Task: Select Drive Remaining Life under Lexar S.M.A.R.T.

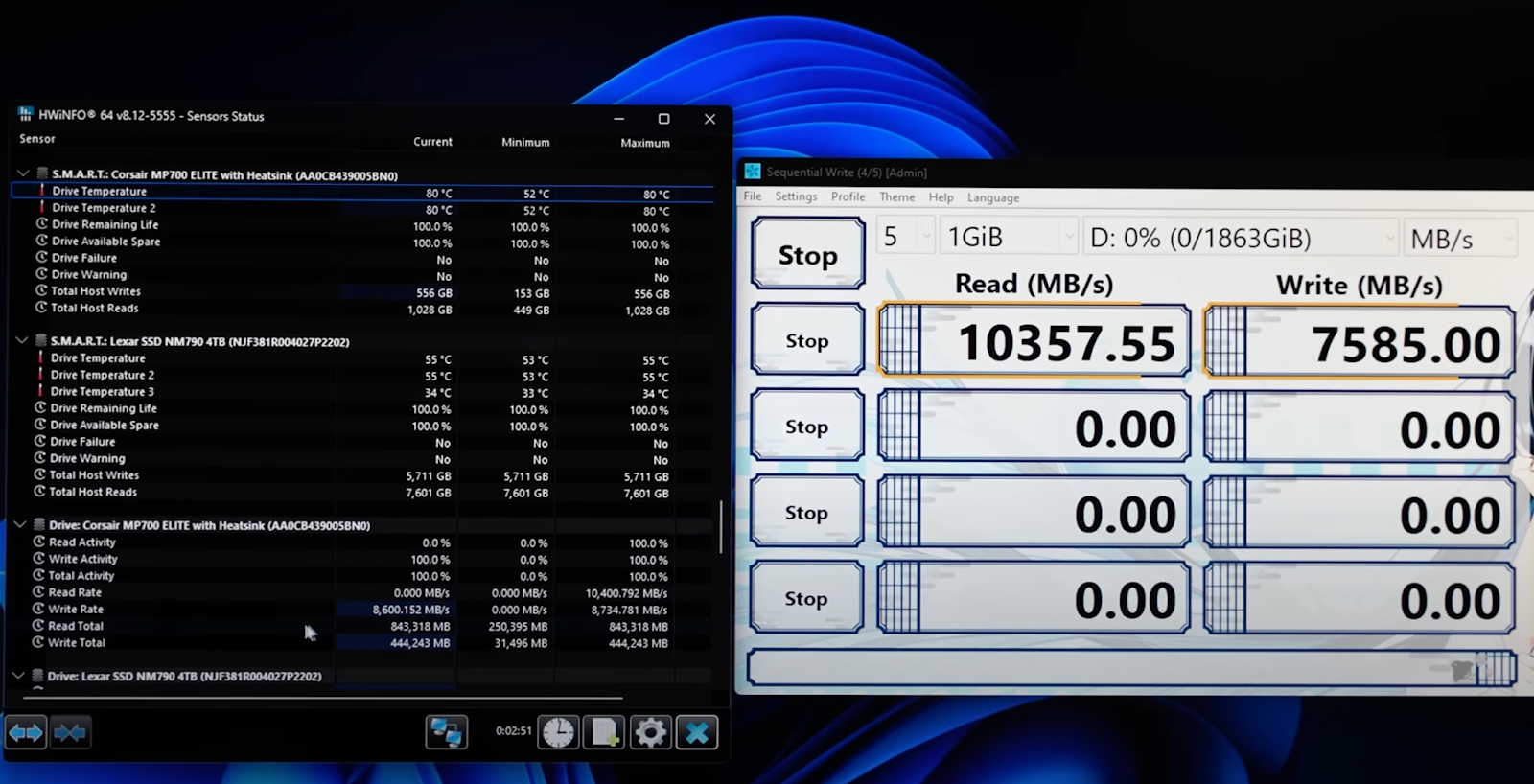Action: 105,408
